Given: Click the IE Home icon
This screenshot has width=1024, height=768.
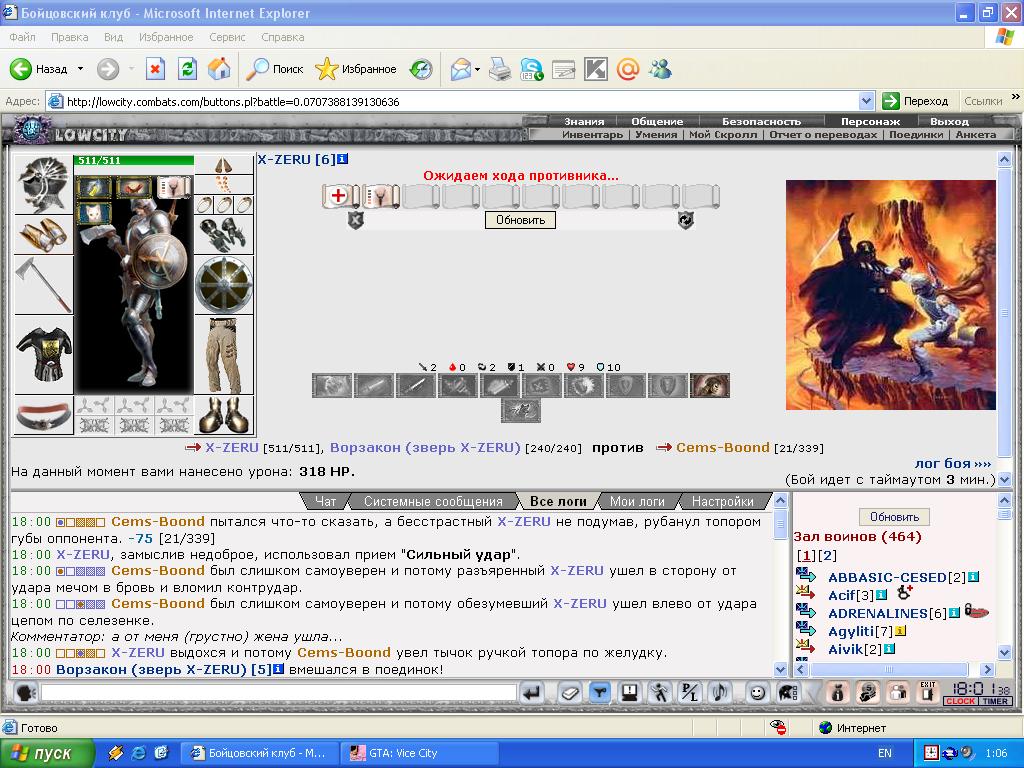Looking at the screenshot, I should pyautogui.click(x=219, y=69).
